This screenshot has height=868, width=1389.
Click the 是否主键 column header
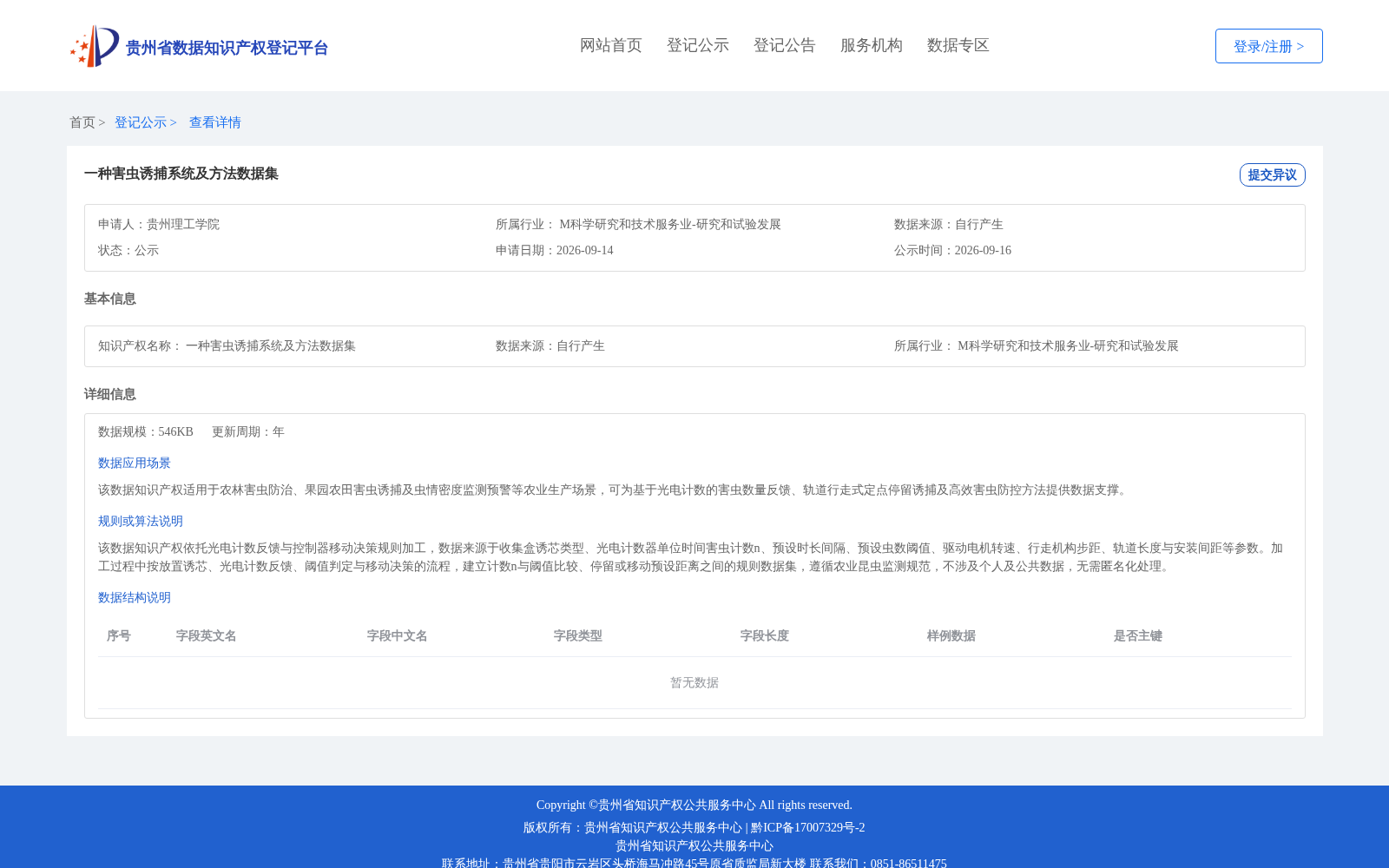coord(1138,635)
